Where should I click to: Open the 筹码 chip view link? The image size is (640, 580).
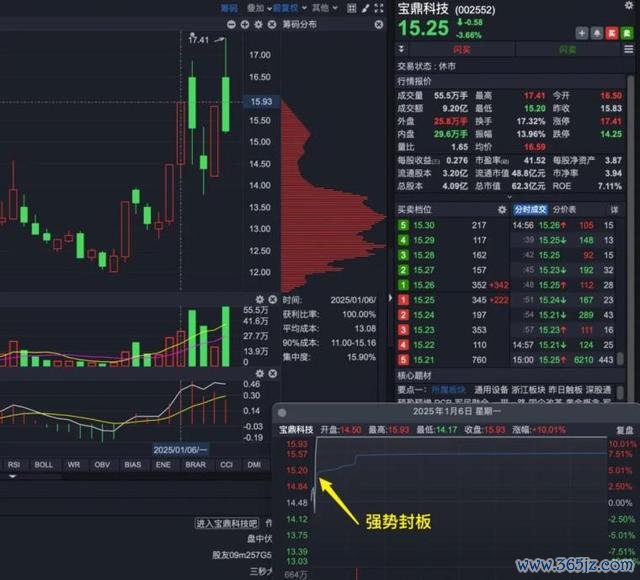tap(229, 8)
